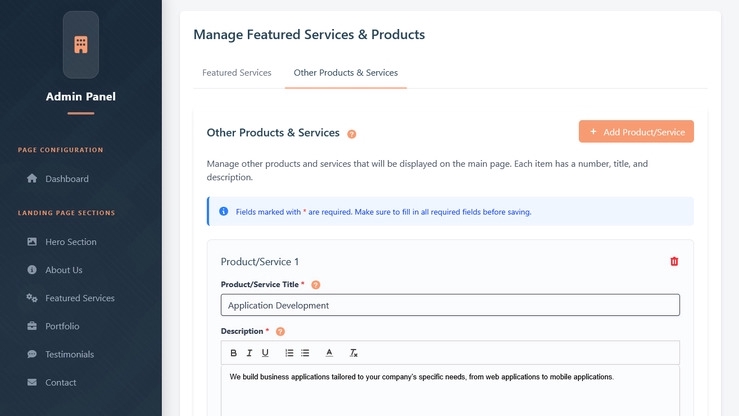Toggle bold formatting in description editor
Viewport: 739px width, 416px height.
(x=234, y=353)
